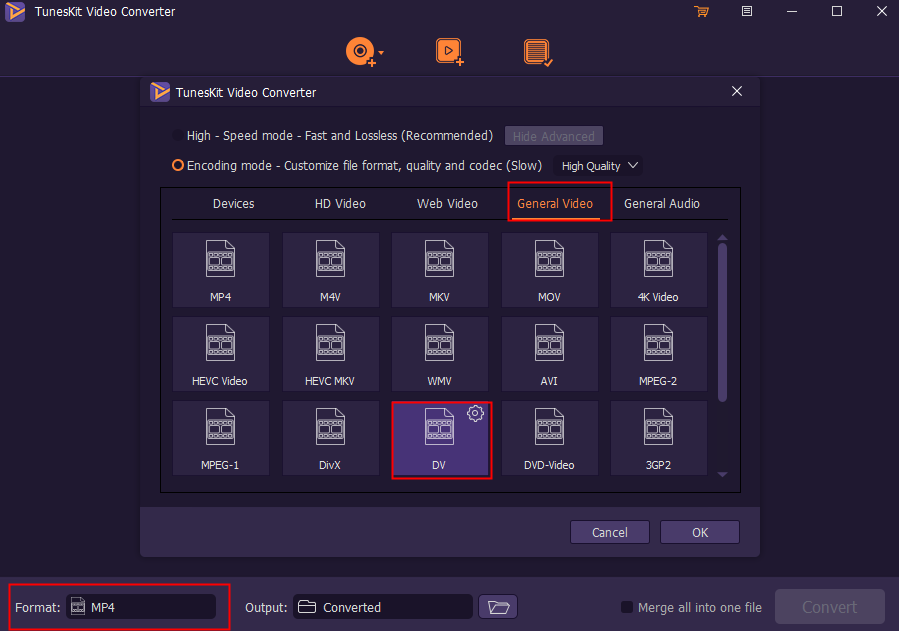The image size is (899, 631).
Task: Click the add video file icon
Action: coord(450,52)
